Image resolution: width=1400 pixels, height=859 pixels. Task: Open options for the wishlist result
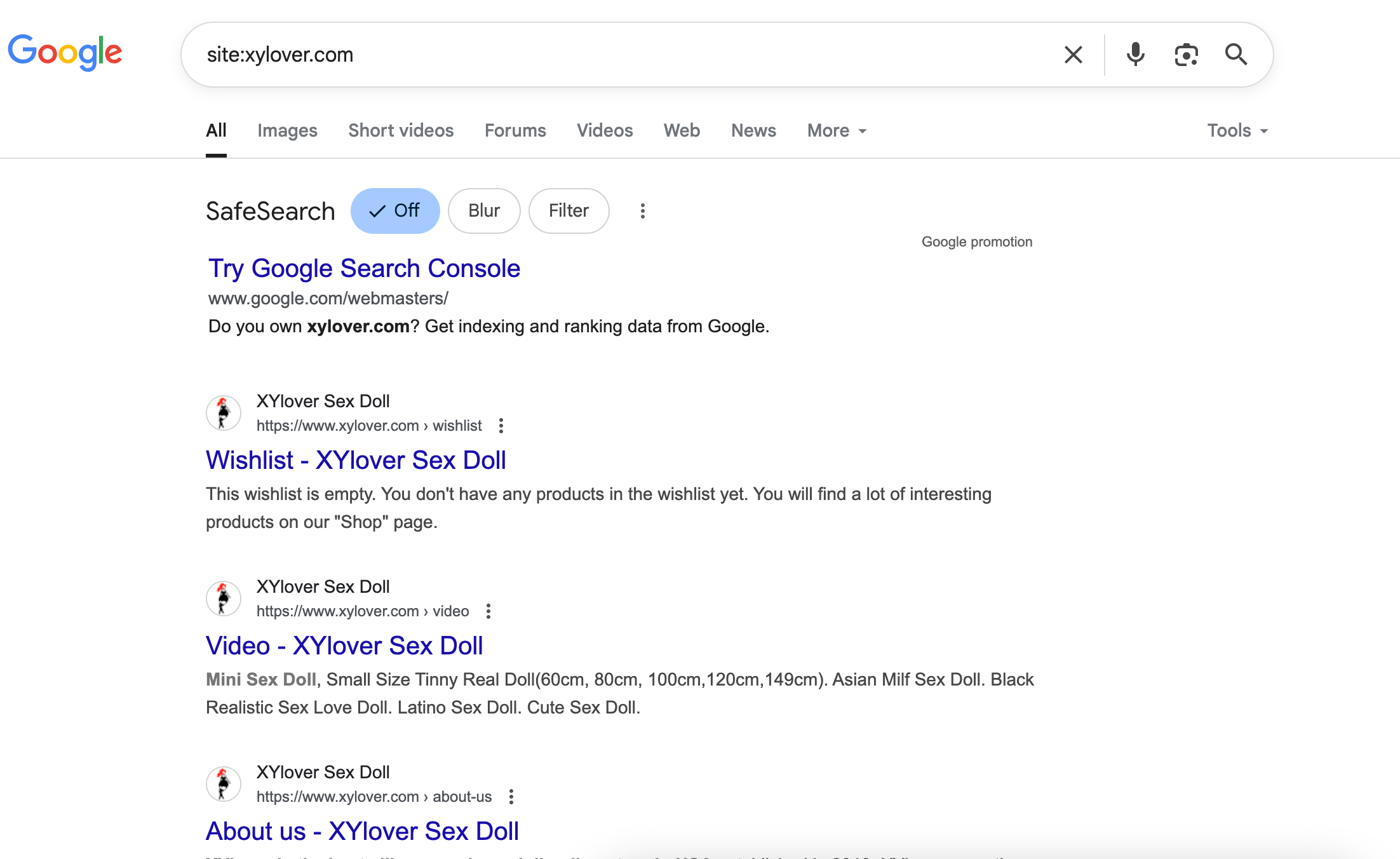tap(501, 426)
